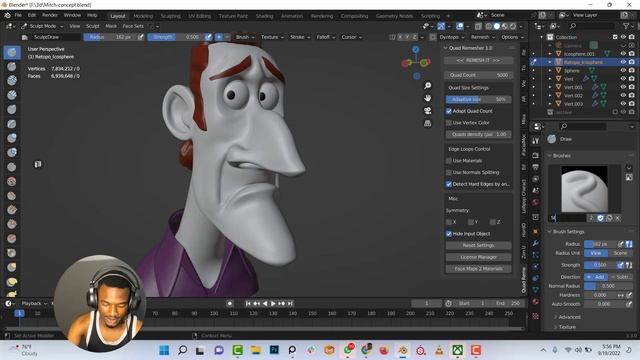Select wireframe shading mode icon

pos(489,26)
